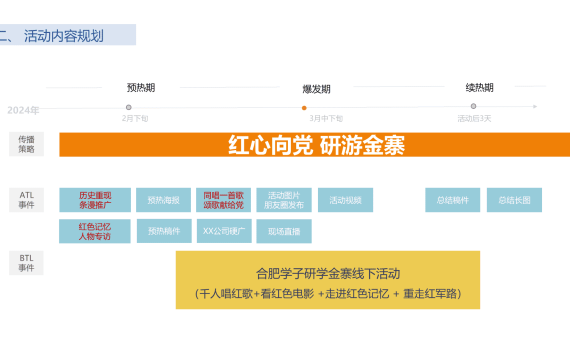Screen dimensions: 570x360
Task: Click the BTL事件 row label
Action: click(26, 263)
